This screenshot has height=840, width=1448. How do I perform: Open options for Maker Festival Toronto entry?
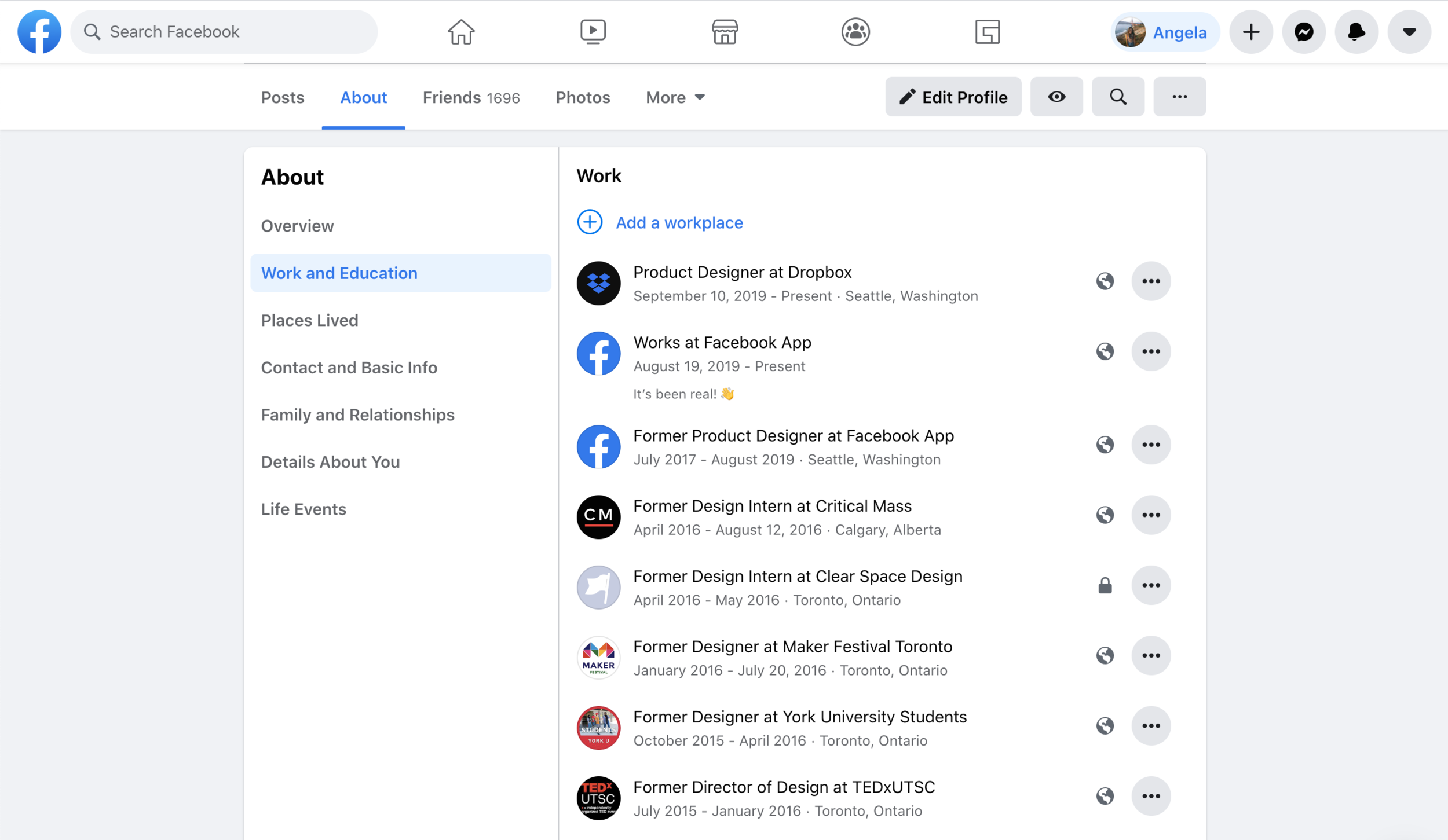tap(1151, 655)
